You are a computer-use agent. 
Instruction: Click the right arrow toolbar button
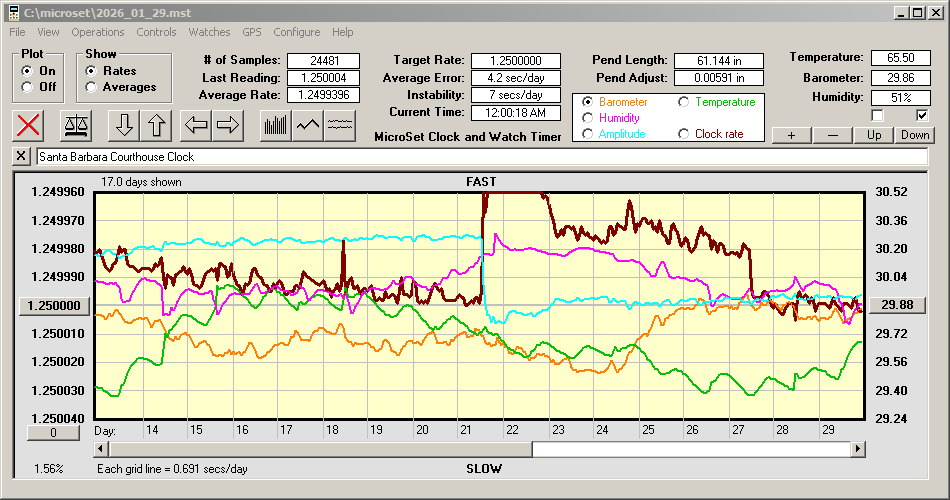[x=228, y=125]
